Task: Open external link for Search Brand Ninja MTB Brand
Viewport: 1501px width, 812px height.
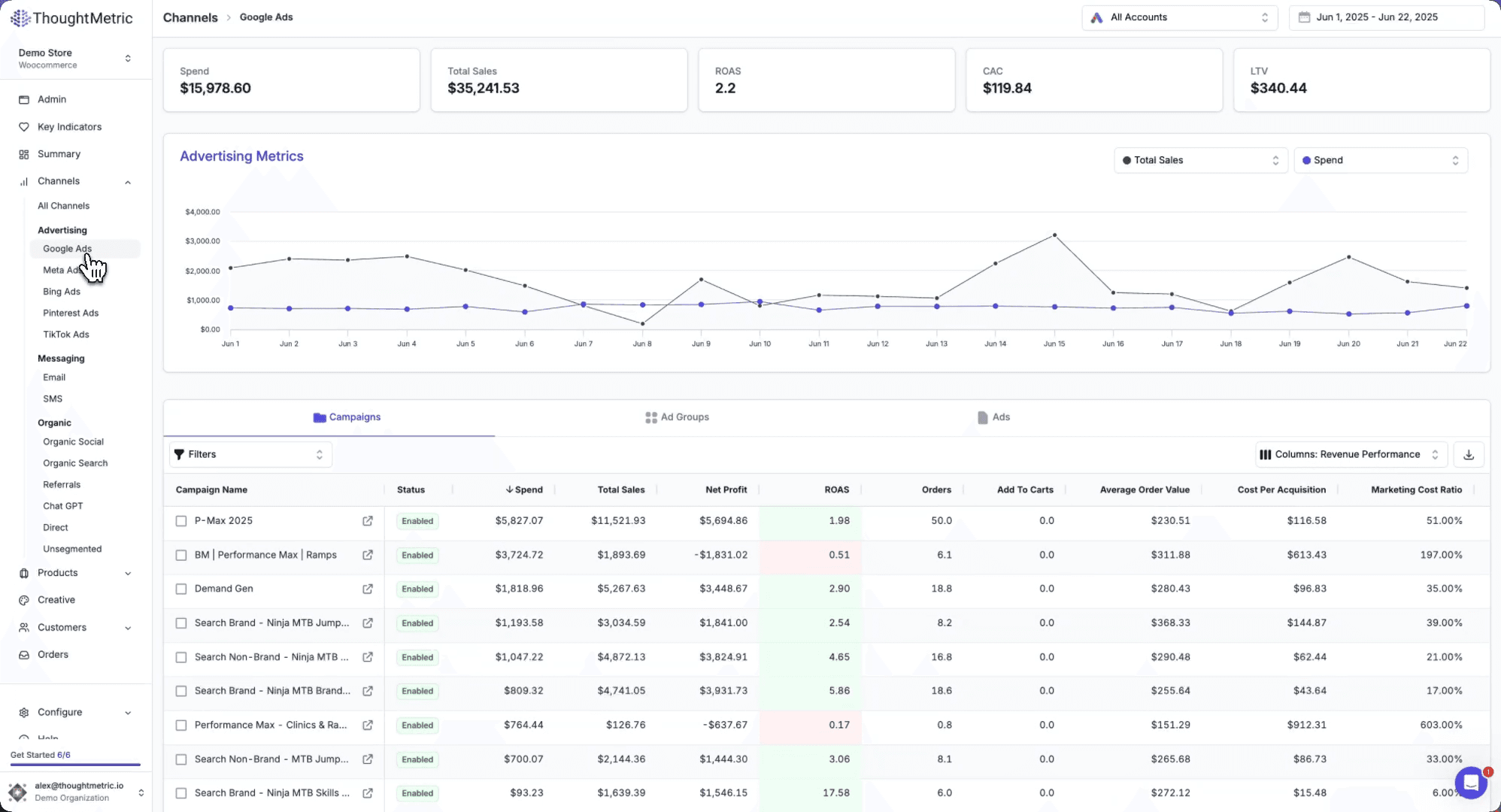Action: click(368, 691)
